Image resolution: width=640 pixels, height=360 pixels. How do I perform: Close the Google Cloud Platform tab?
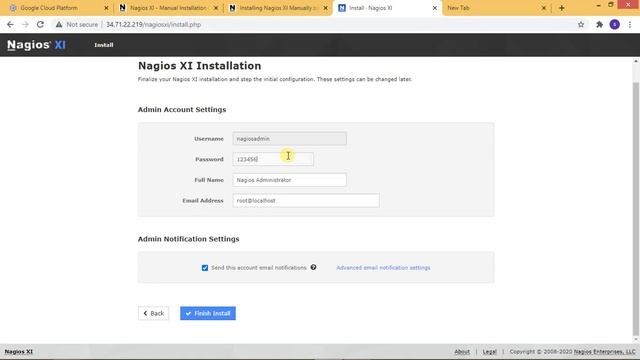[106, 8]
